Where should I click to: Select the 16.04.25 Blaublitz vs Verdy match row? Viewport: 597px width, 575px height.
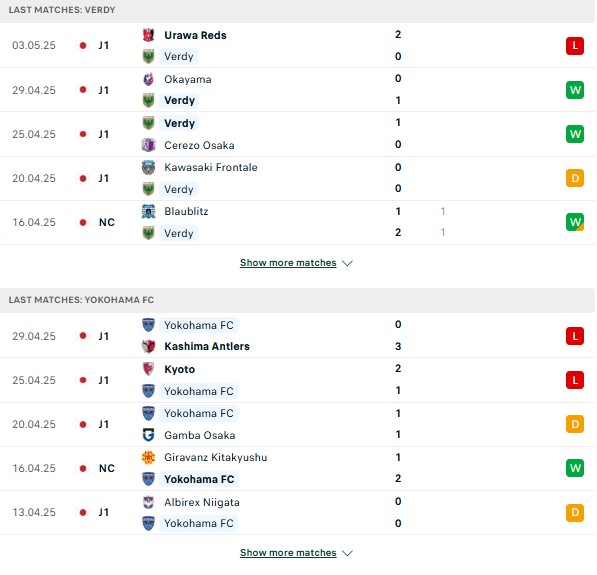(298, 222)
